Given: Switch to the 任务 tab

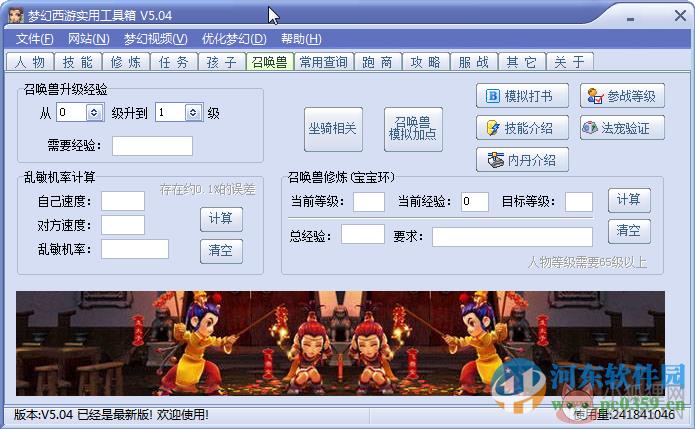Looking at the screenshot, I should (x=174, y=62).
